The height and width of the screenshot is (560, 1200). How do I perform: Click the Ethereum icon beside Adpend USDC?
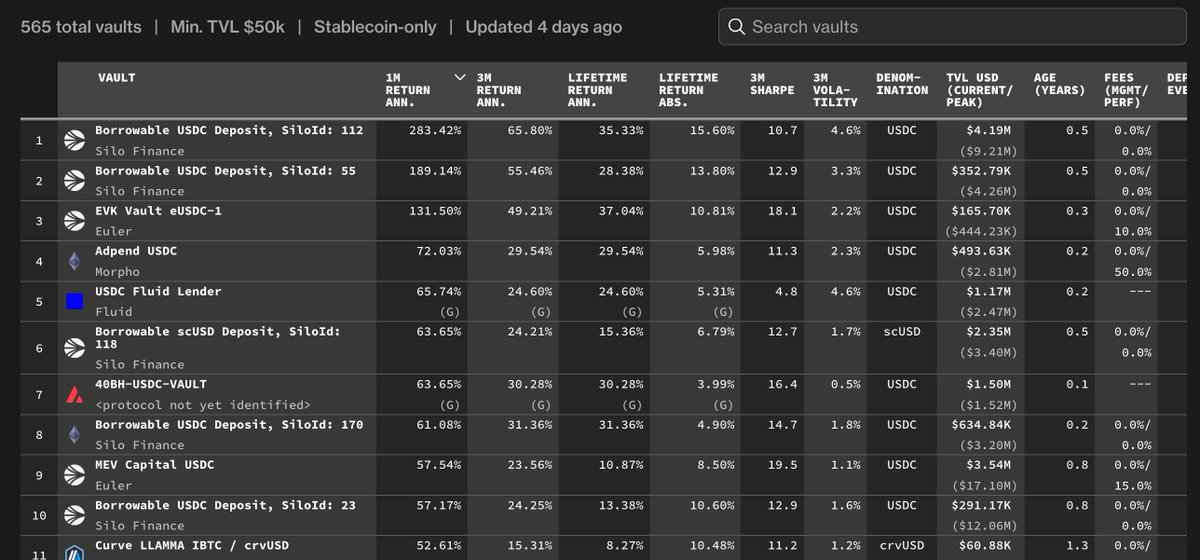pyautogui.click(x=74, y=261)
